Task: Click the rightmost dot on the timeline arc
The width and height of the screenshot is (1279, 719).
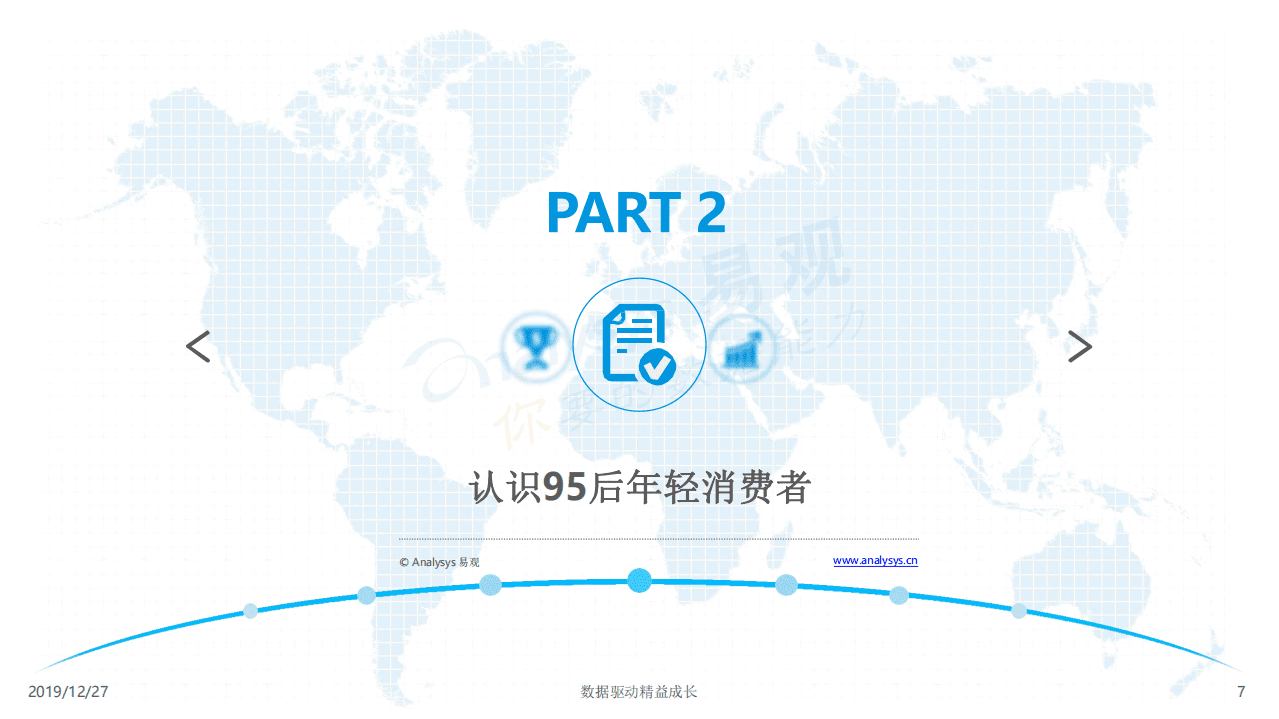Action: [x=1018, y=612]
